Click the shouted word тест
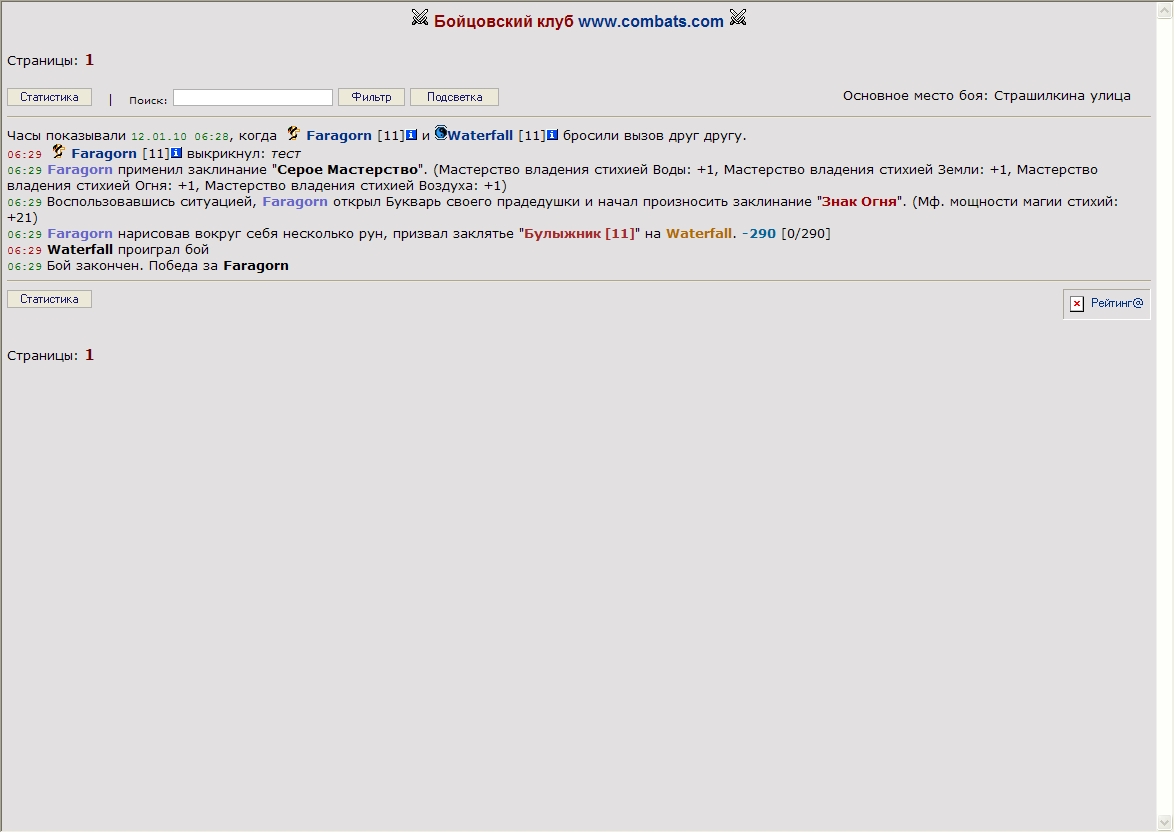1175x833 pixels. click(286, 154)
